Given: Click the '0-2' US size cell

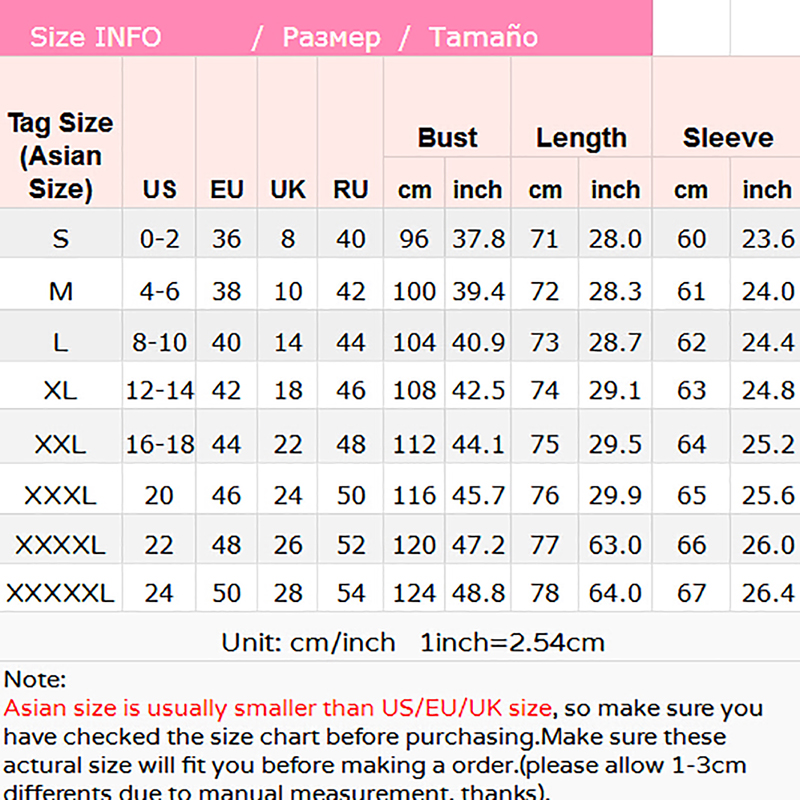Looking at the screenshot, I should click(160, 240).
